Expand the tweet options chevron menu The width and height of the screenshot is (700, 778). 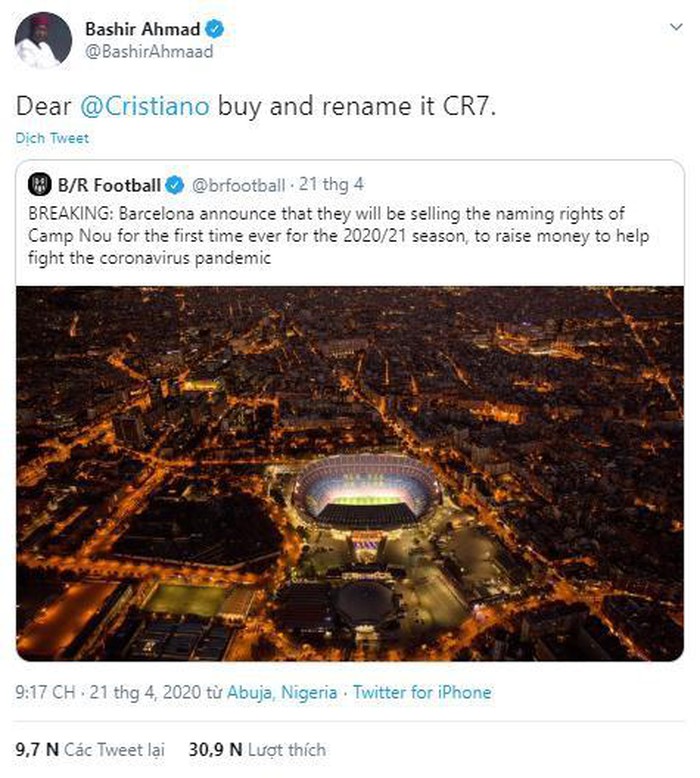point(676,27)
